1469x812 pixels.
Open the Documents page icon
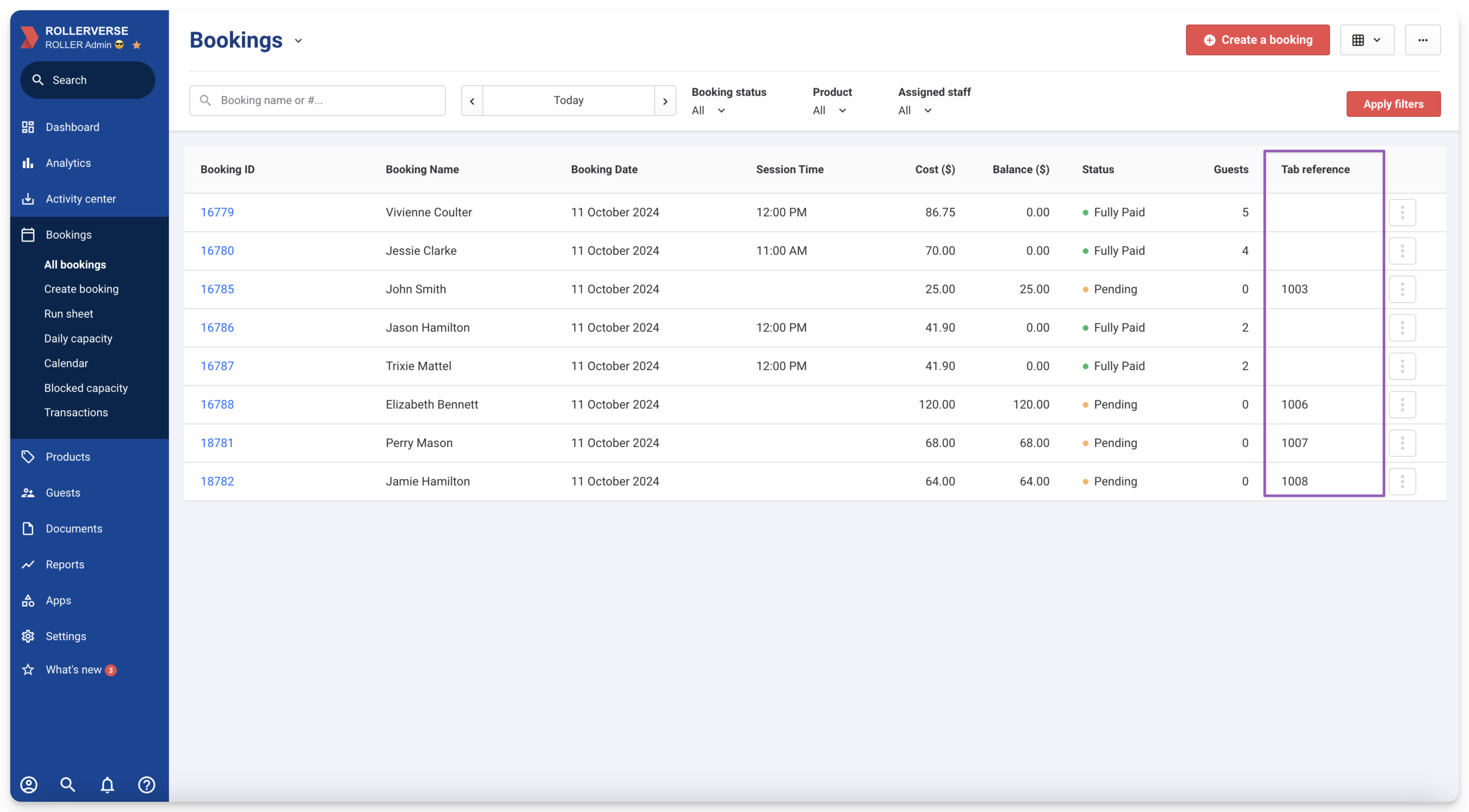click(28, 529)
